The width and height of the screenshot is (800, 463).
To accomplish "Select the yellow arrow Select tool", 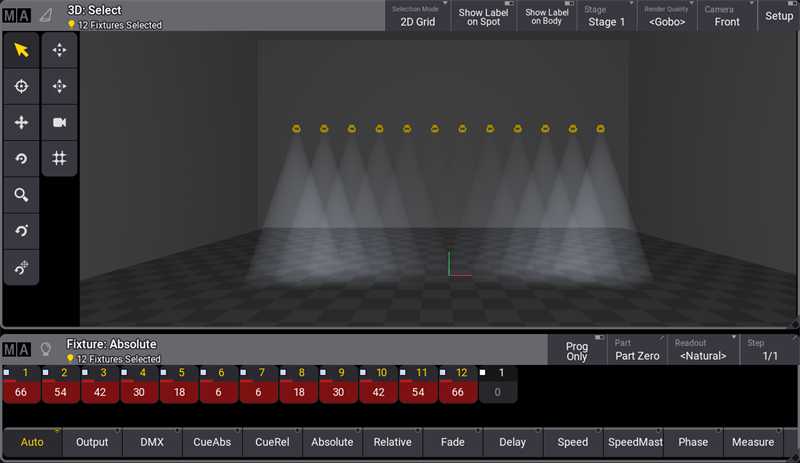I will pos(21,50).
